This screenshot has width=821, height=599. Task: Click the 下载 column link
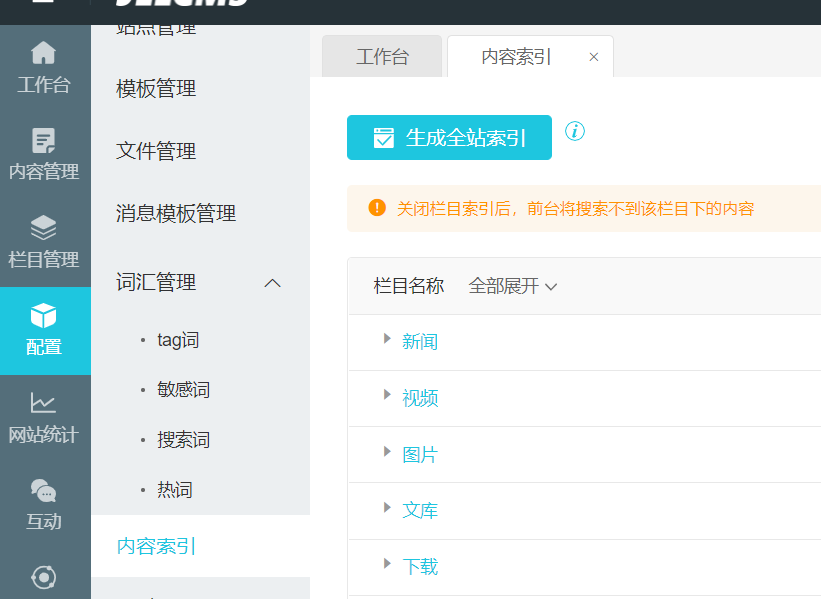tap(420, 567)
